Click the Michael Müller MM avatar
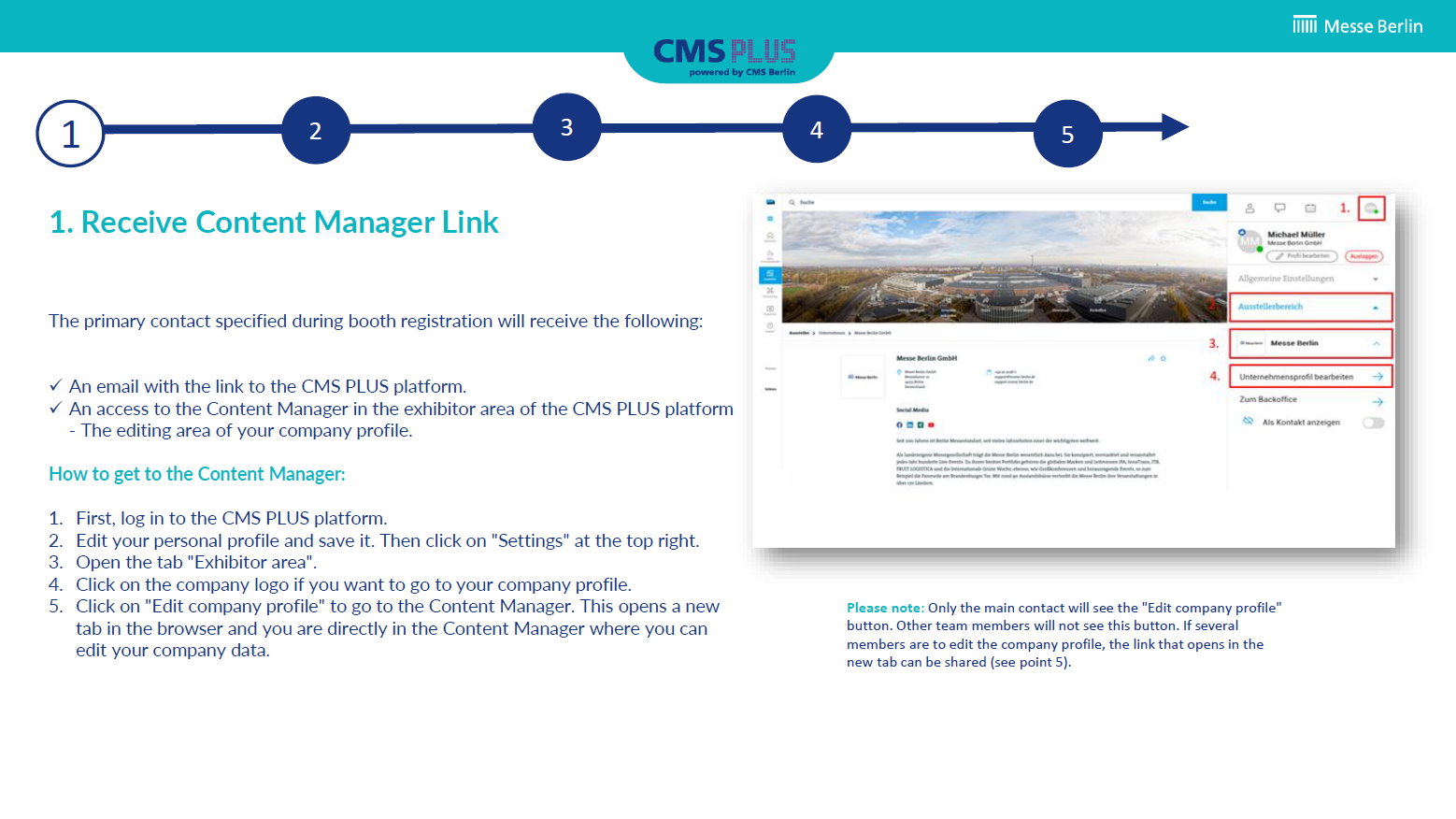 (1249, 241)
